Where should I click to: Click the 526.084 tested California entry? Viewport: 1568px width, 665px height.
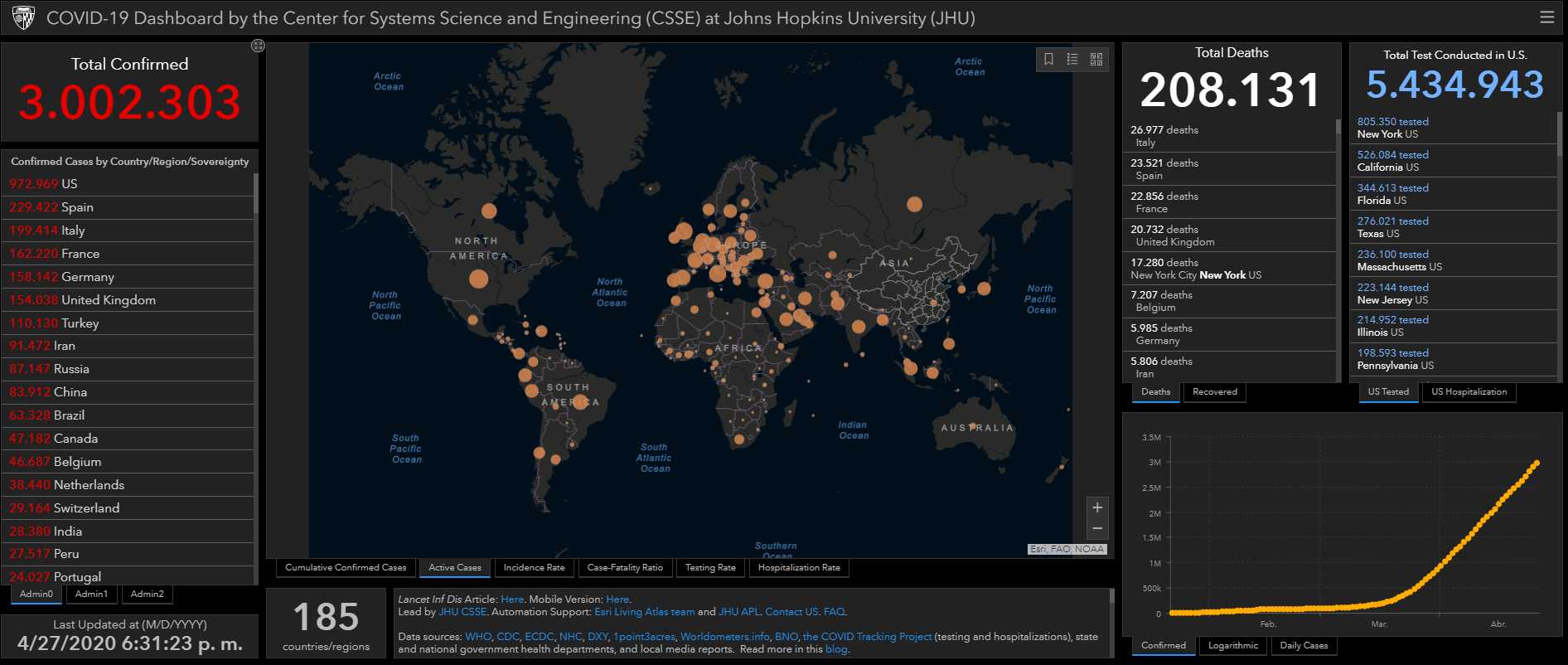click(1454, 161)
